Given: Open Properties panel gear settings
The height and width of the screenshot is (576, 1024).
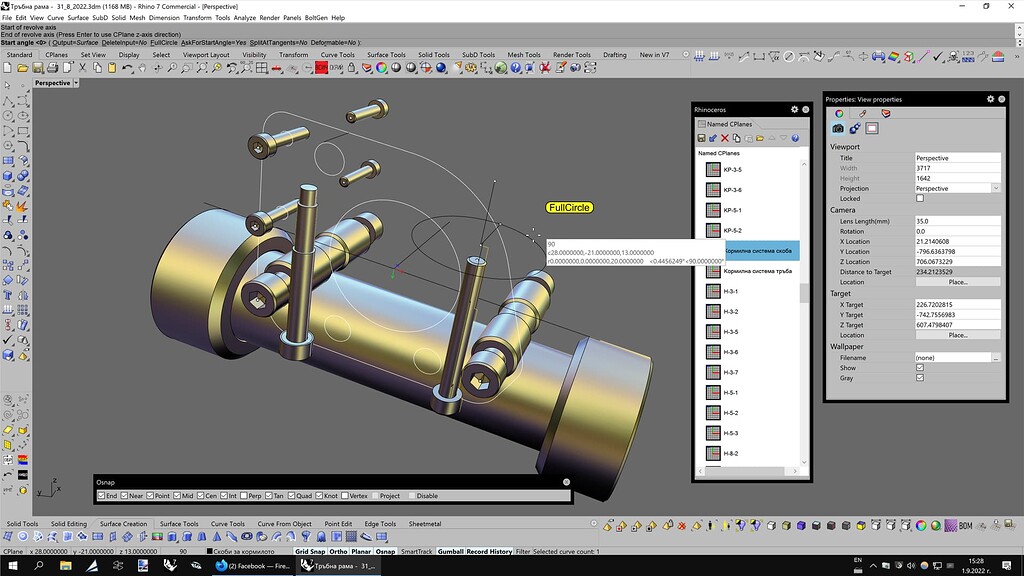Looking at the screenshot, I should click(991, 99).
